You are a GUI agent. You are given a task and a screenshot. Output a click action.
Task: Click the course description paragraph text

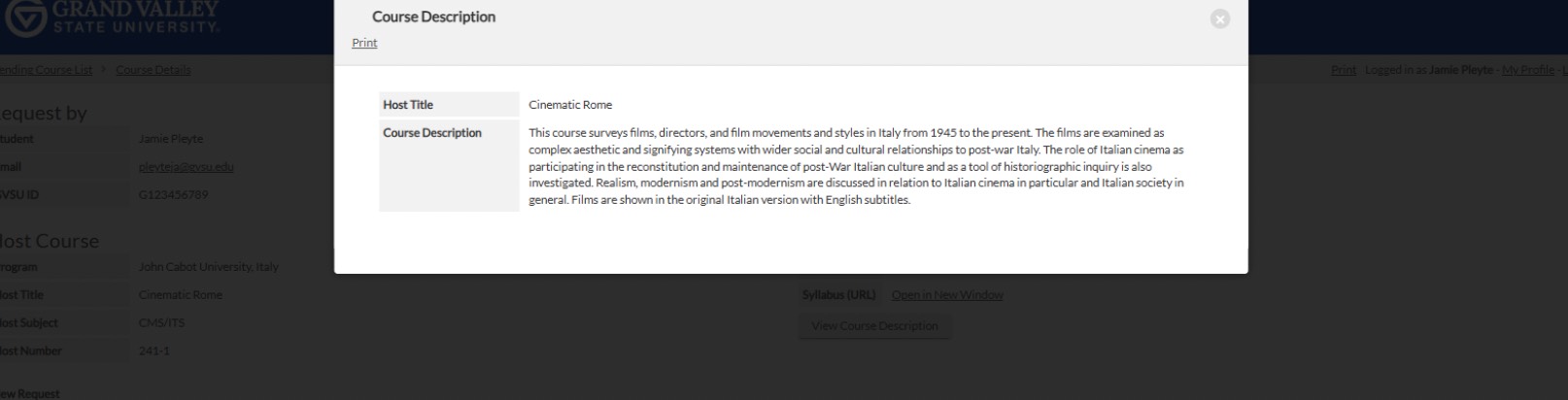(x=855, y=166)
